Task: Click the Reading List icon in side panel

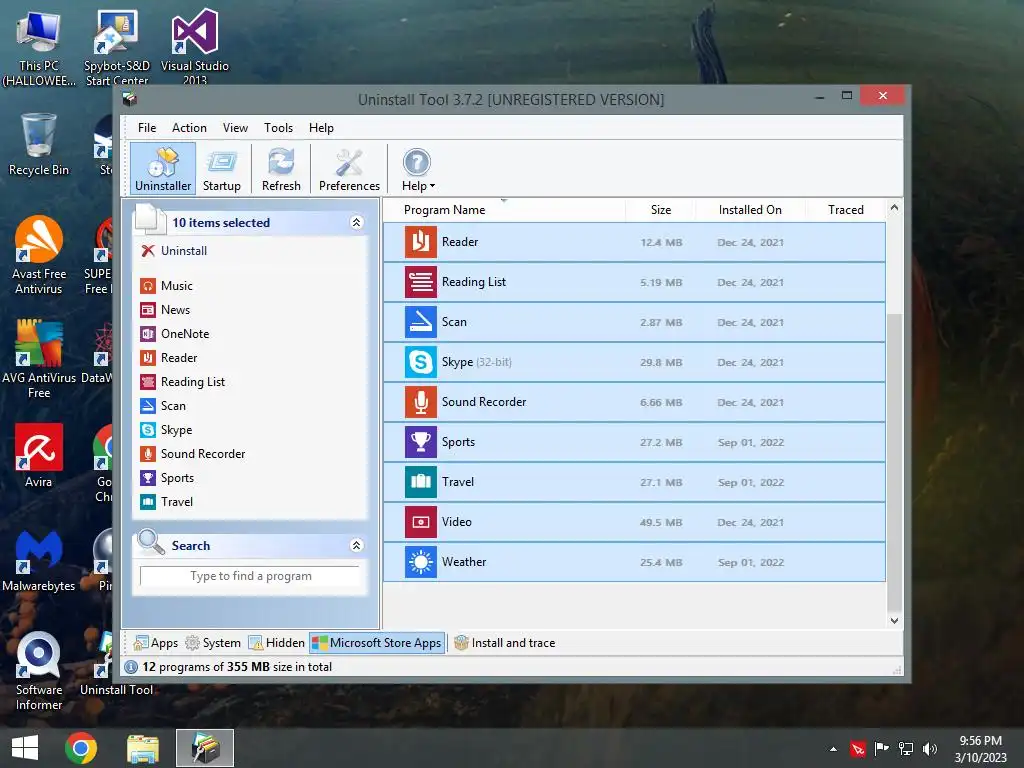Action: click(148, 382)
